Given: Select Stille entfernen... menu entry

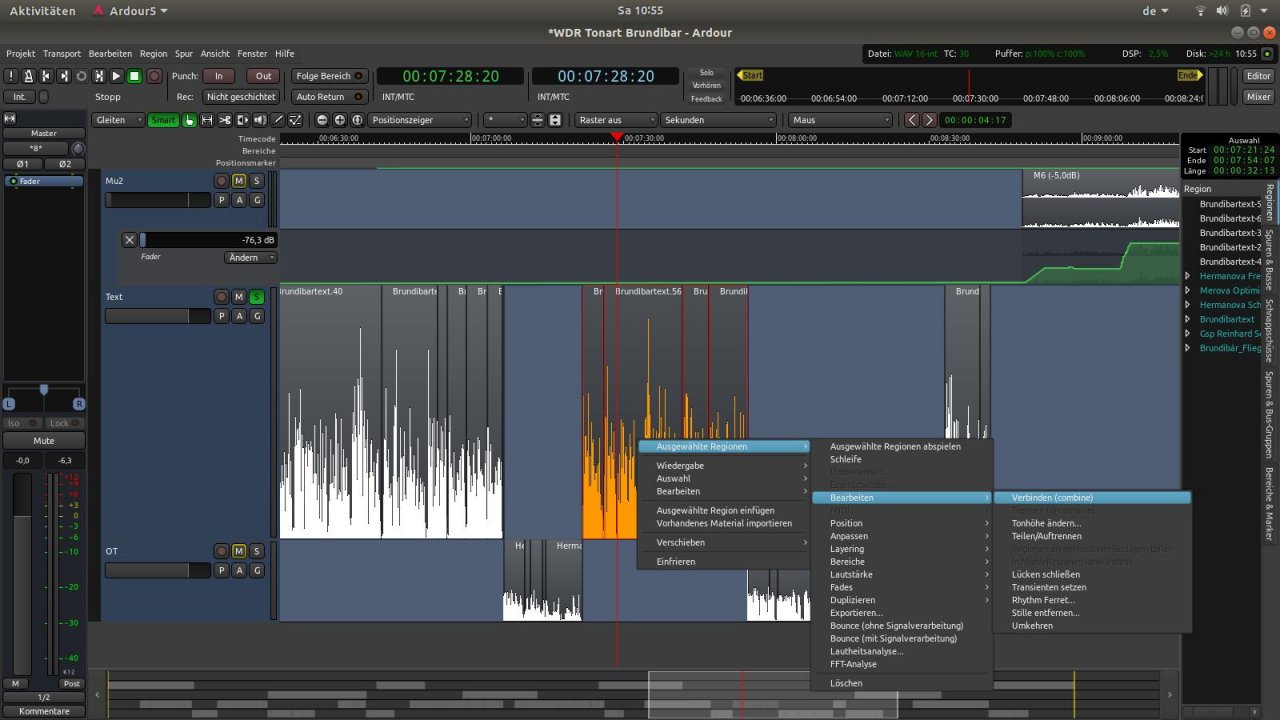Looking at the screenshot, I should click(1092, 613).
